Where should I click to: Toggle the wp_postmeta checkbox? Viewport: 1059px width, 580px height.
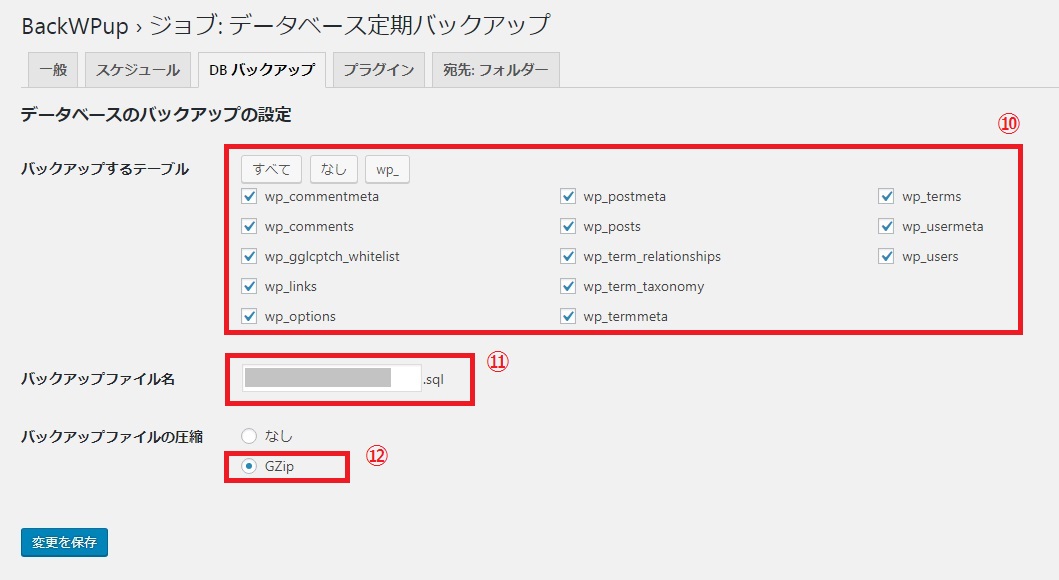click(568, 197)
